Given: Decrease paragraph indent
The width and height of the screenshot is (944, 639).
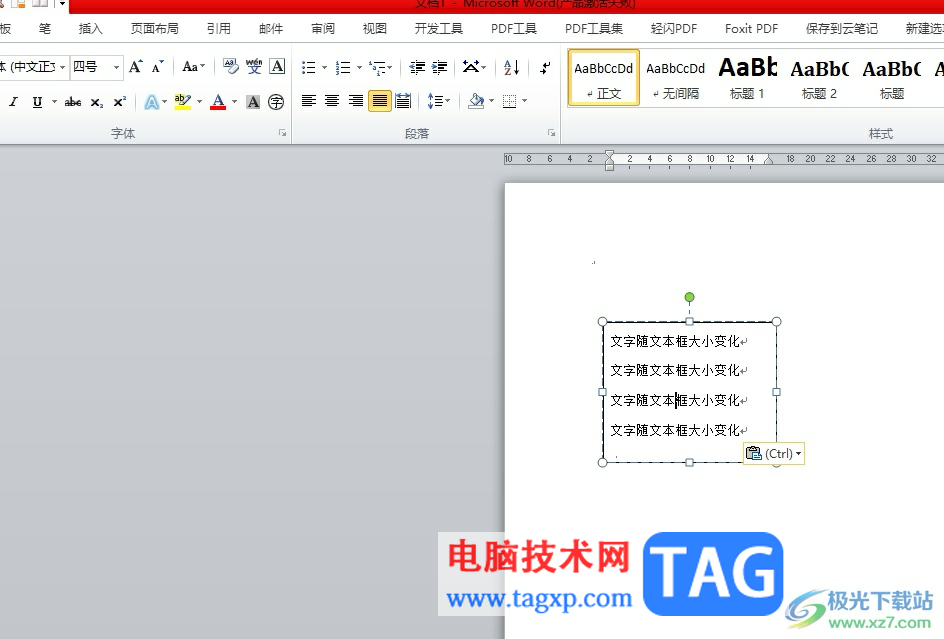Looking at the screenshot, I should [417, 67].
